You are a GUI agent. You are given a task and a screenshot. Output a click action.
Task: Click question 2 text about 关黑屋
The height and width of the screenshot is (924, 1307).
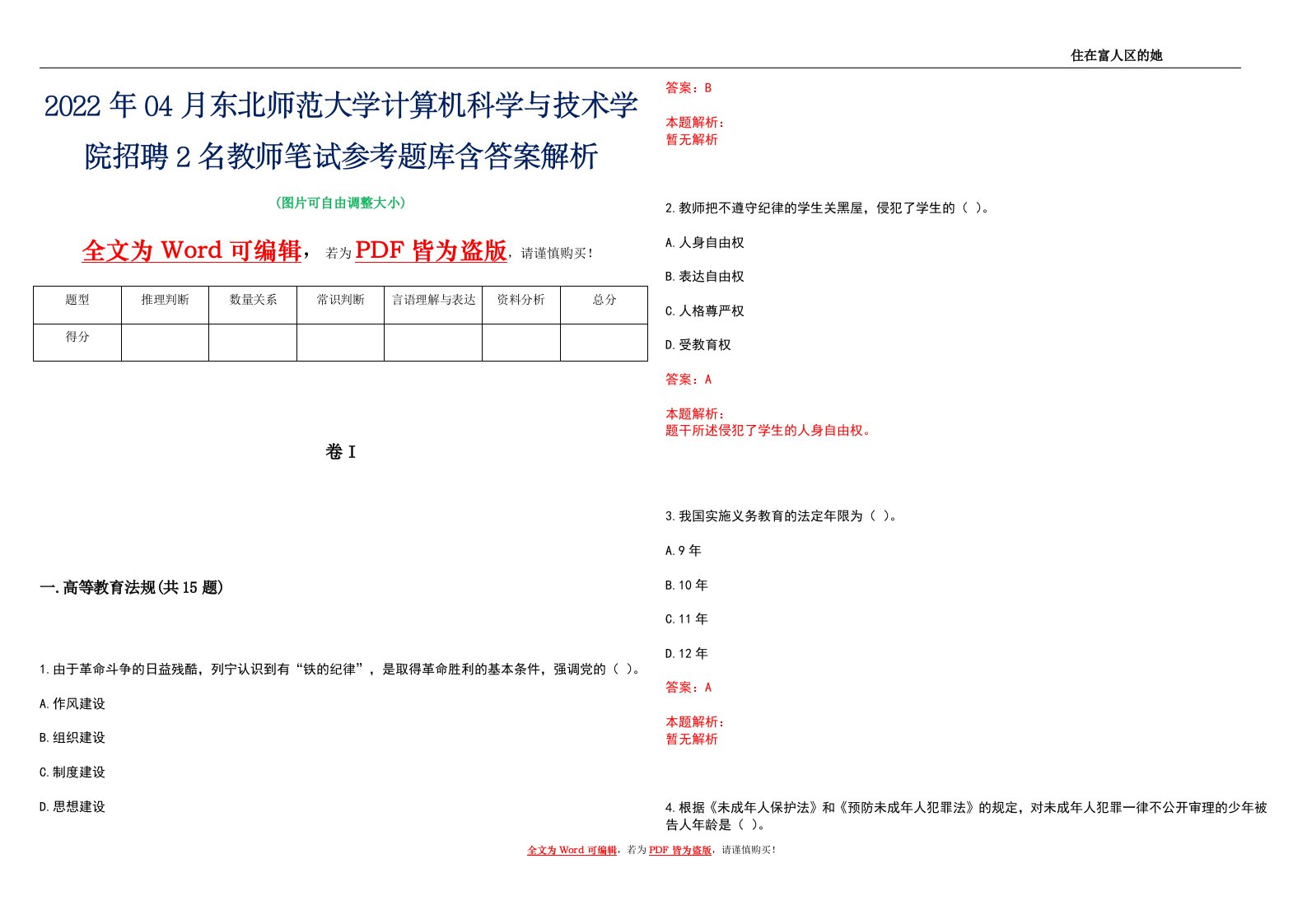click(x=828, y=208)
